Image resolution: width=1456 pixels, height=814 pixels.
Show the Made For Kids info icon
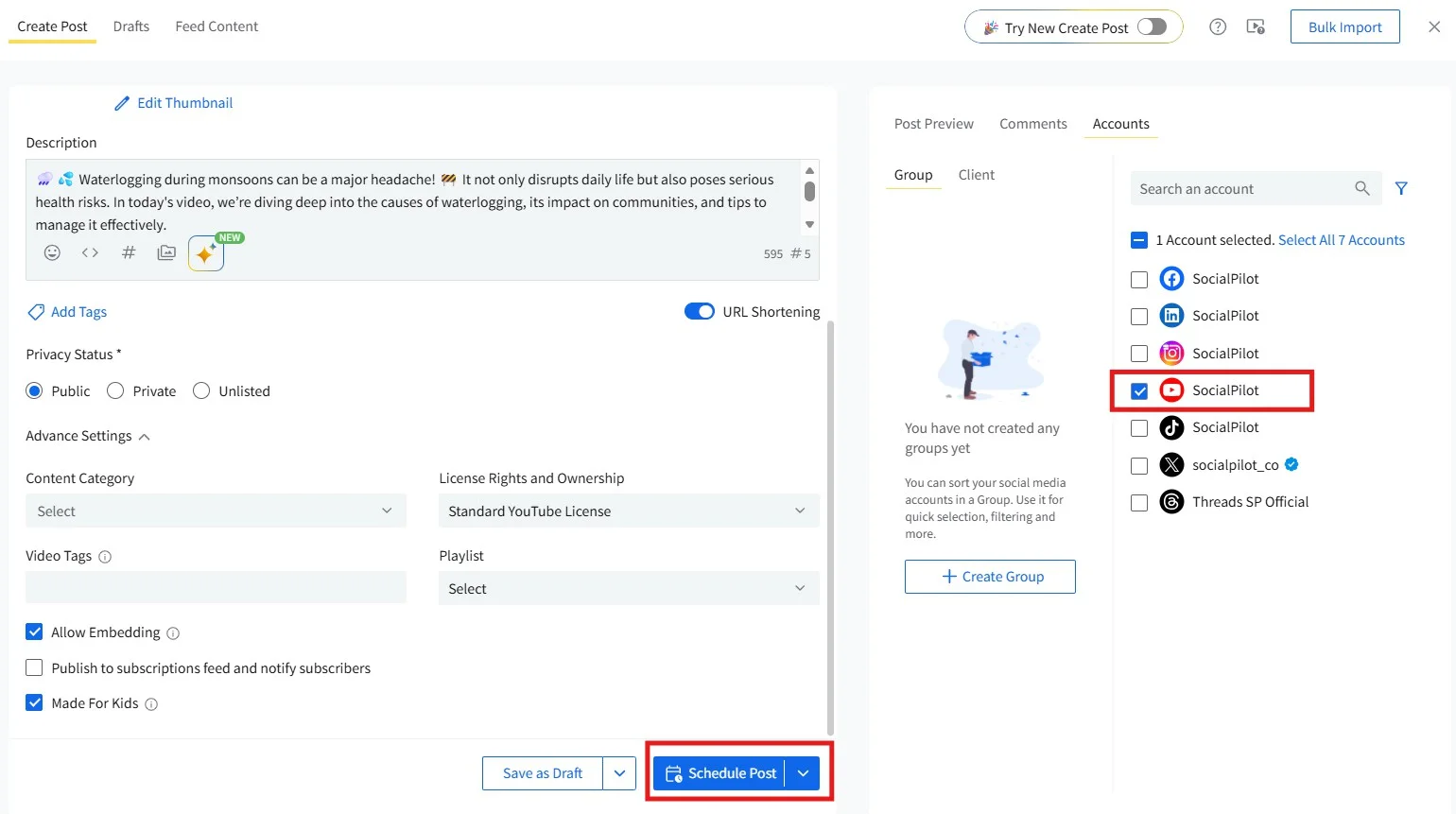[x=151, y=704]
